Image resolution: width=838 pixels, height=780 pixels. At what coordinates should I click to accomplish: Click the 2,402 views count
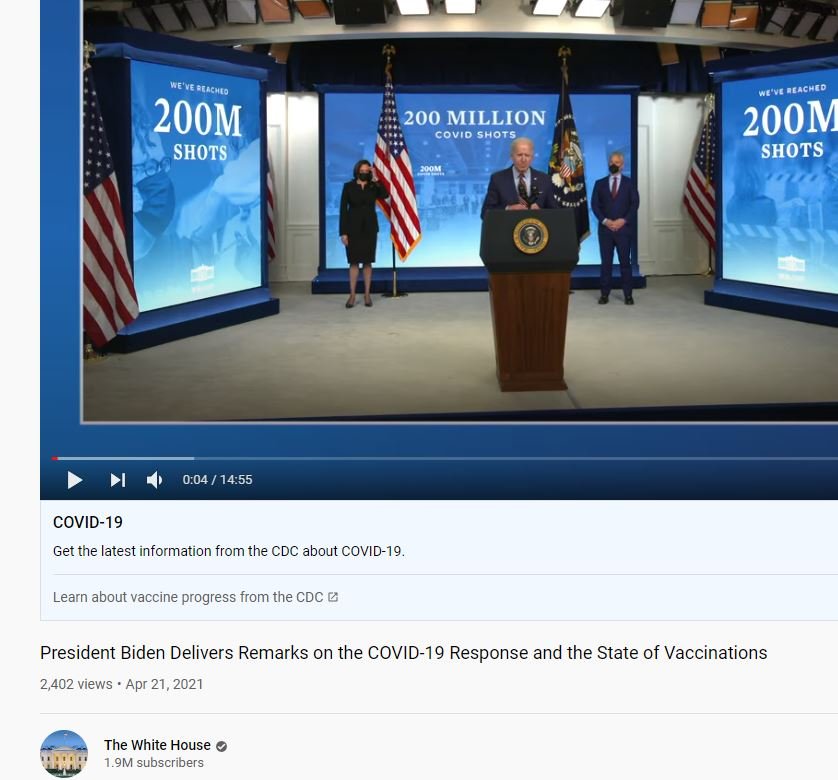click(76, 684)
